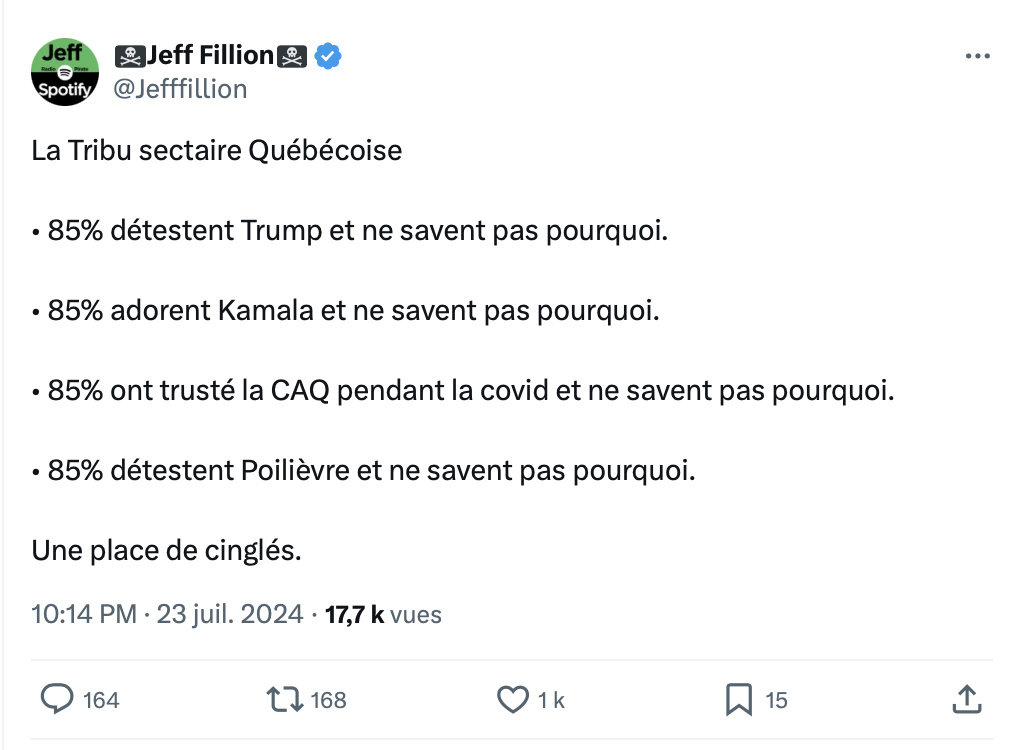Click the 168 retweets count

[x=329, y=700]
